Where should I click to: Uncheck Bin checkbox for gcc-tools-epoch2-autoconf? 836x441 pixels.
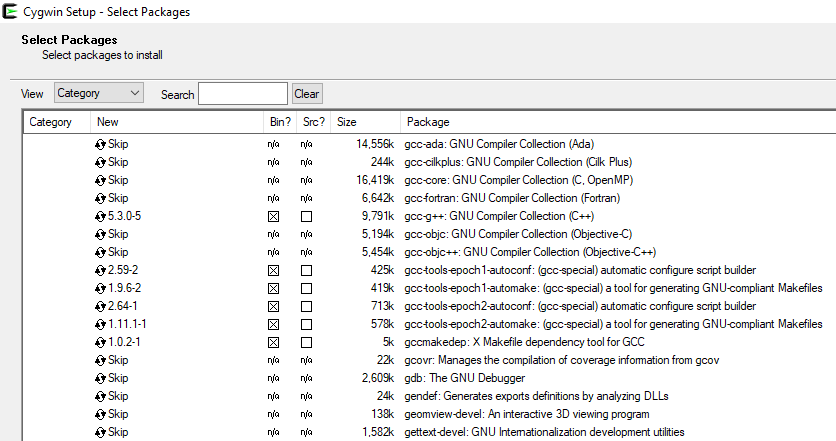(x=274, y=307)
